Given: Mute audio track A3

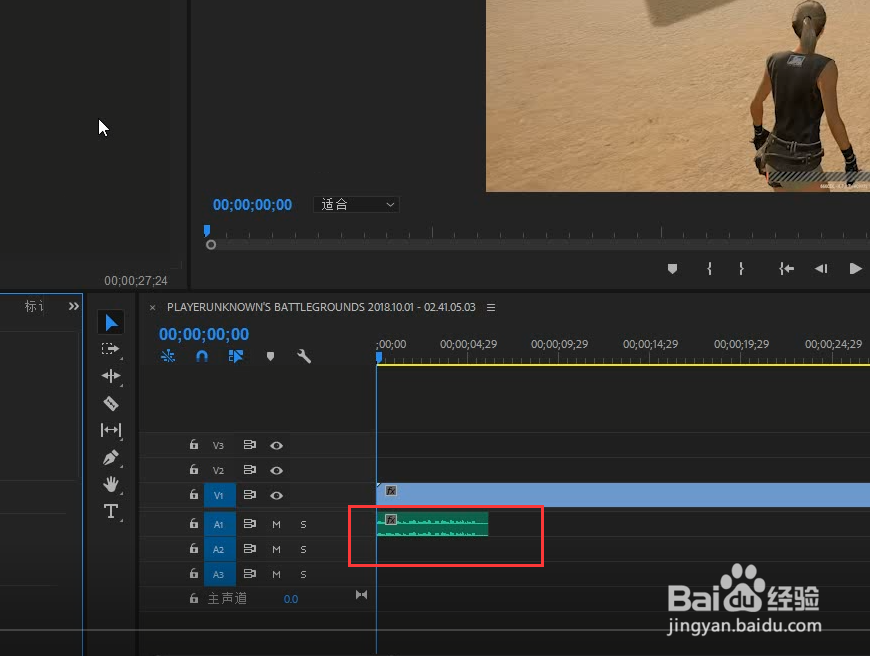Looking at the screenshot, I should (x=276, y=574).
